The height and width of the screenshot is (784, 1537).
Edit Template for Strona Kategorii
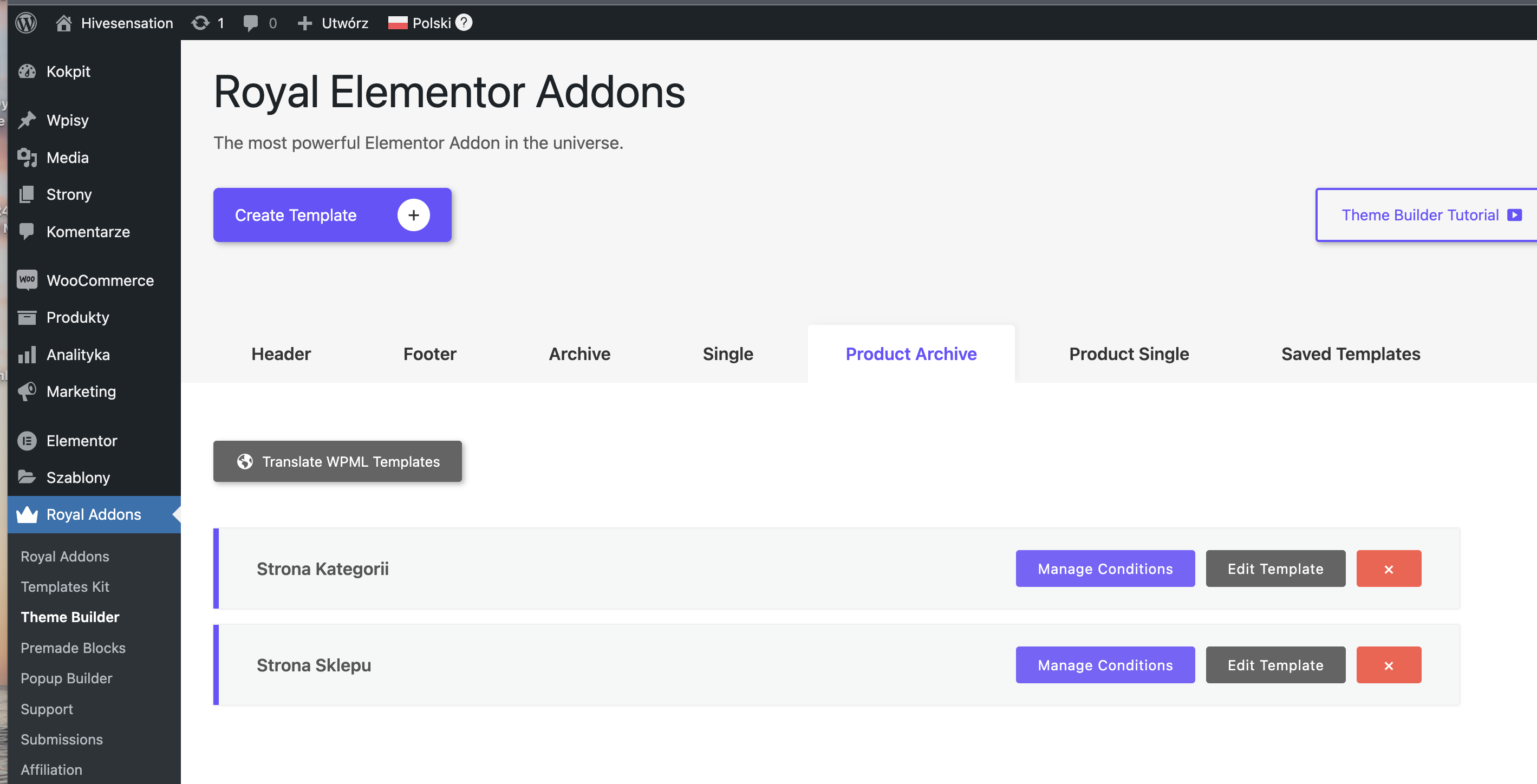coord(1275,569)
